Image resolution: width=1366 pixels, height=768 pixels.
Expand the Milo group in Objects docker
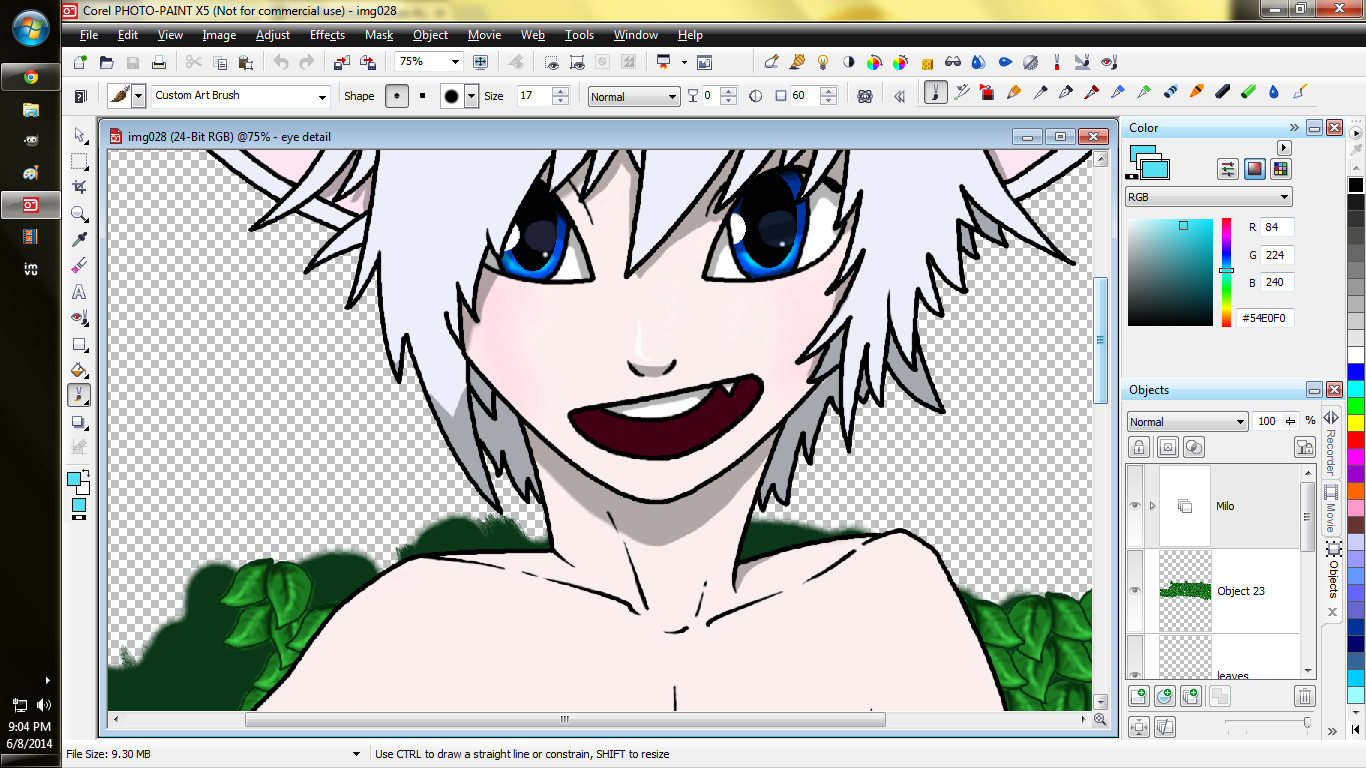[1152, 506]
